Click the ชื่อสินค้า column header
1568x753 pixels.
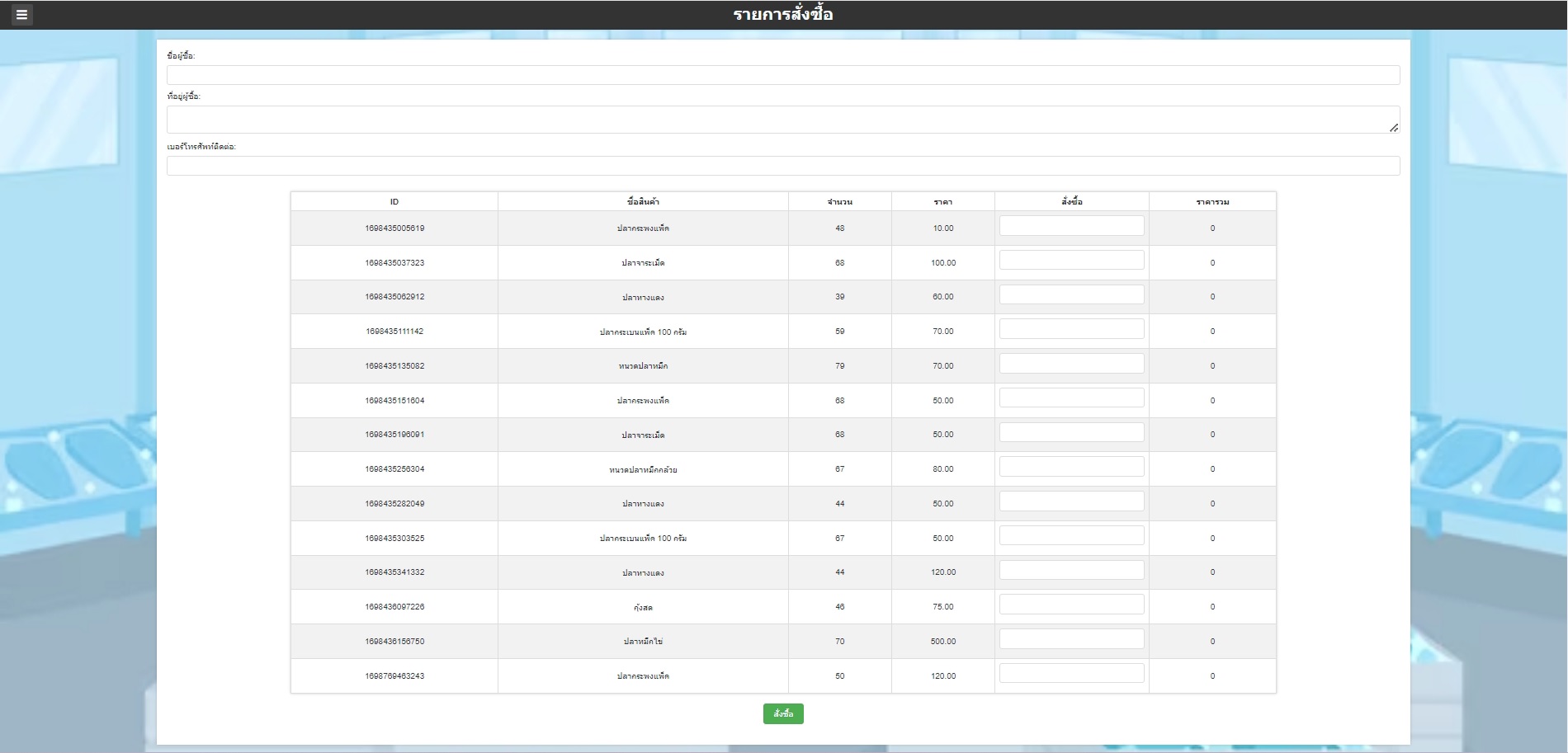pos(643,202)
